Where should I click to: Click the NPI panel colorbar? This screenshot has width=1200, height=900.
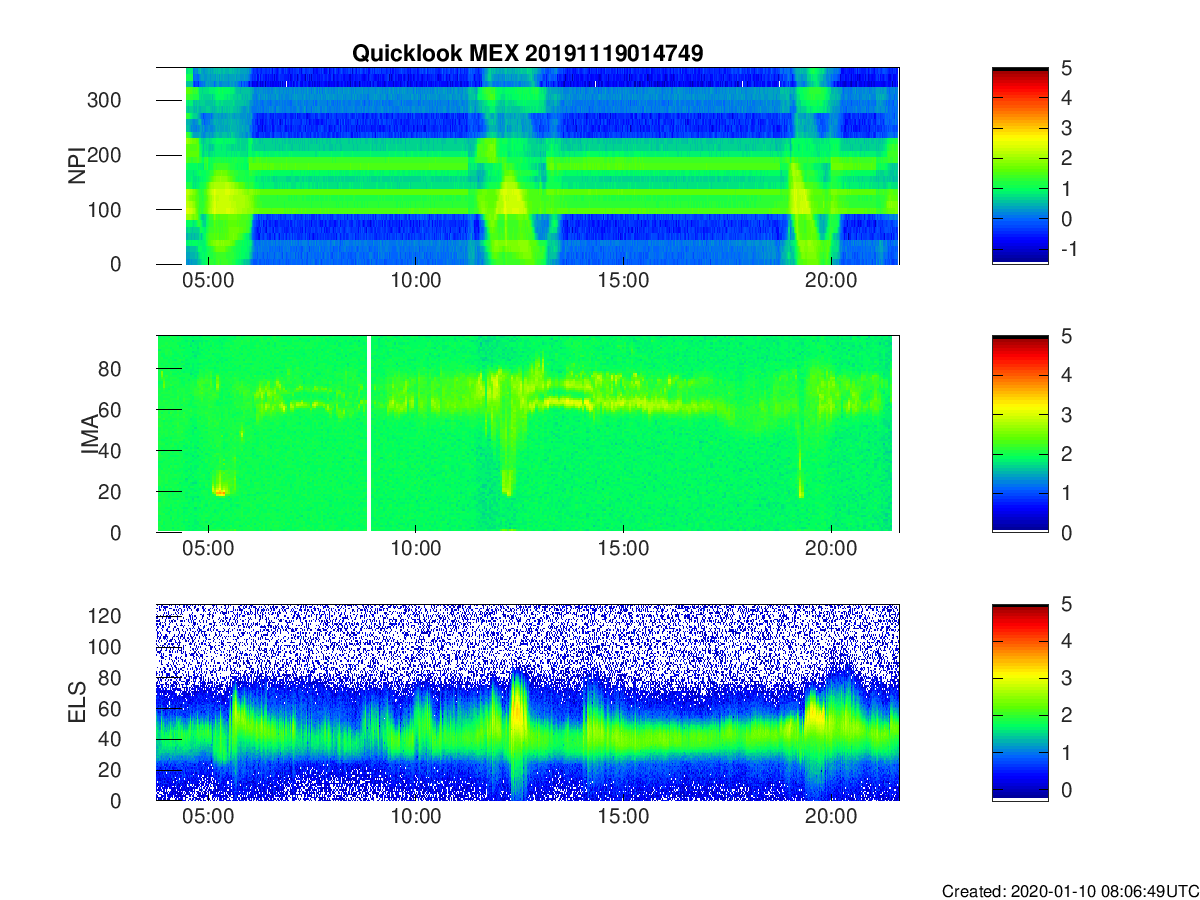pyautogui.click(x=1020, y=166)
